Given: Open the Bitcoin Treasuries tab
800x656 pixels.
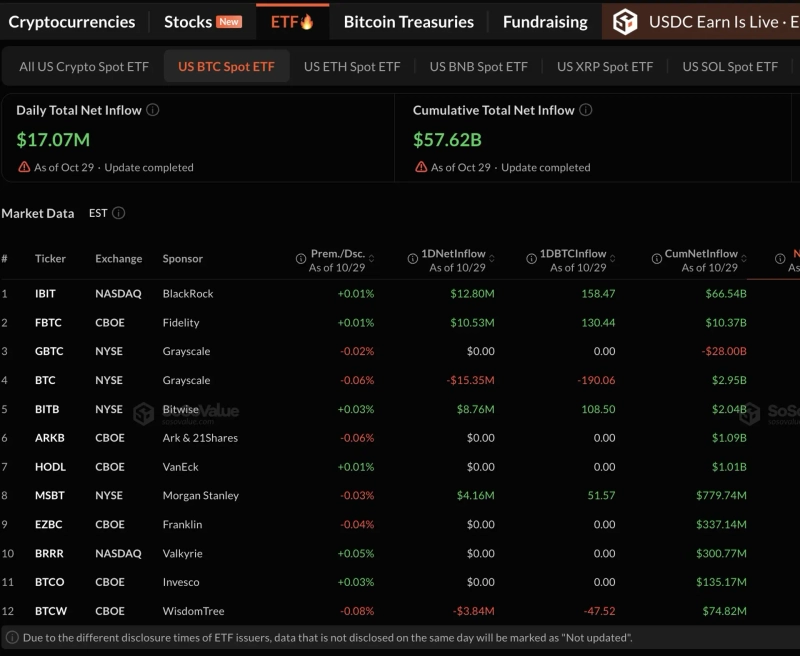Looking at the screenshot, I should click(409, 22).
